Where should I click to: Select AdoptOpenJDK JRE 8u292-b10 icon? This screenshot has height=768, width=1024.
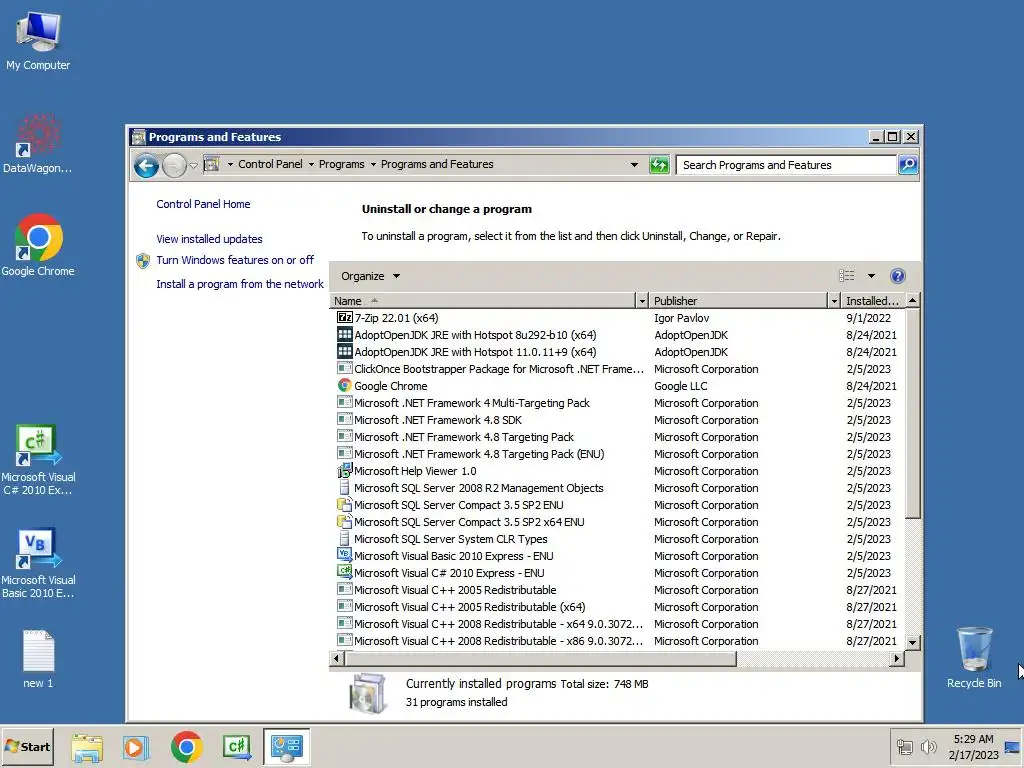click(x=344, y=334)
